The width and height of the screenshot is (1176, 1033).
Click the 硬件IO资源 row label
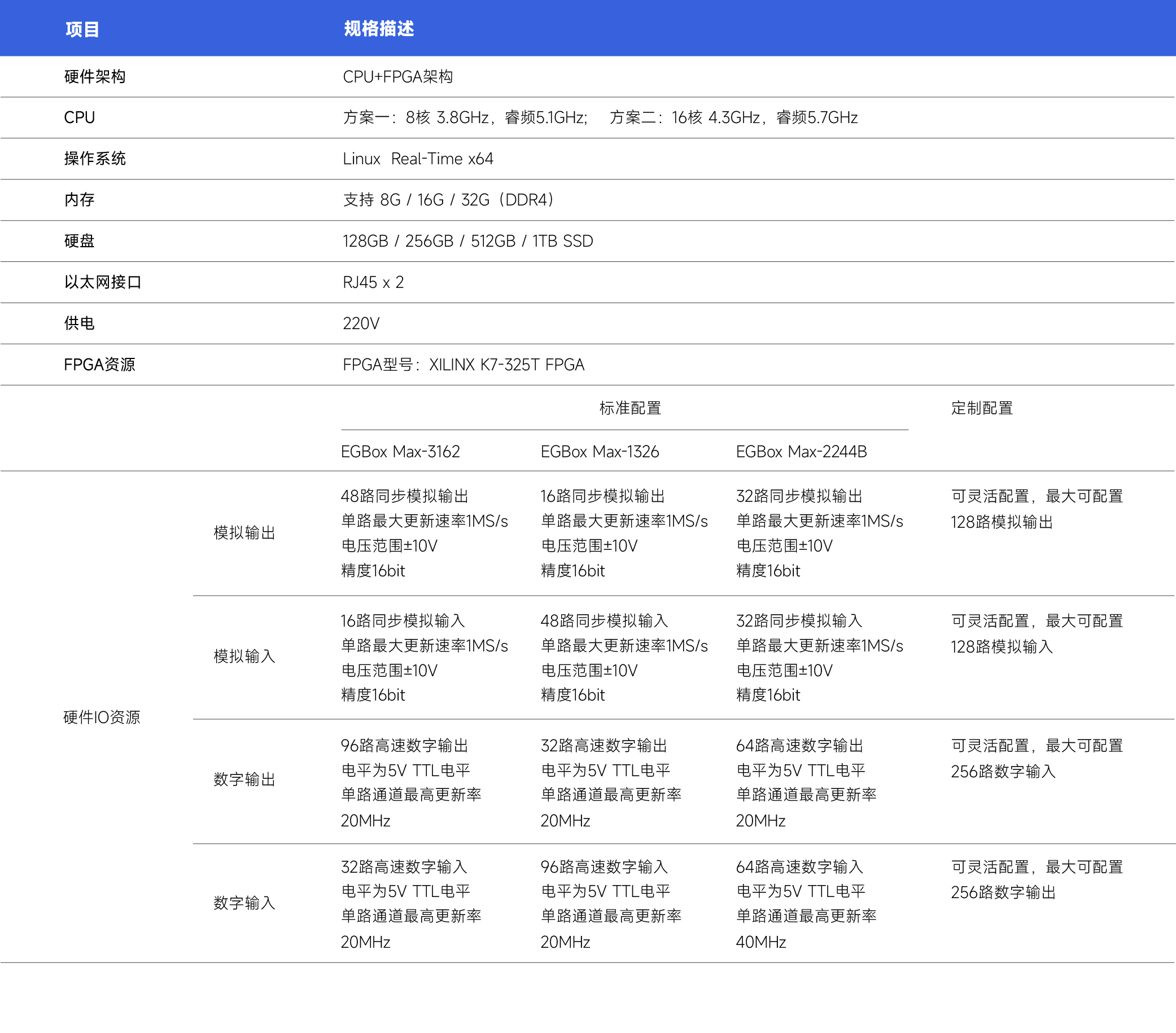coord(102,717)
